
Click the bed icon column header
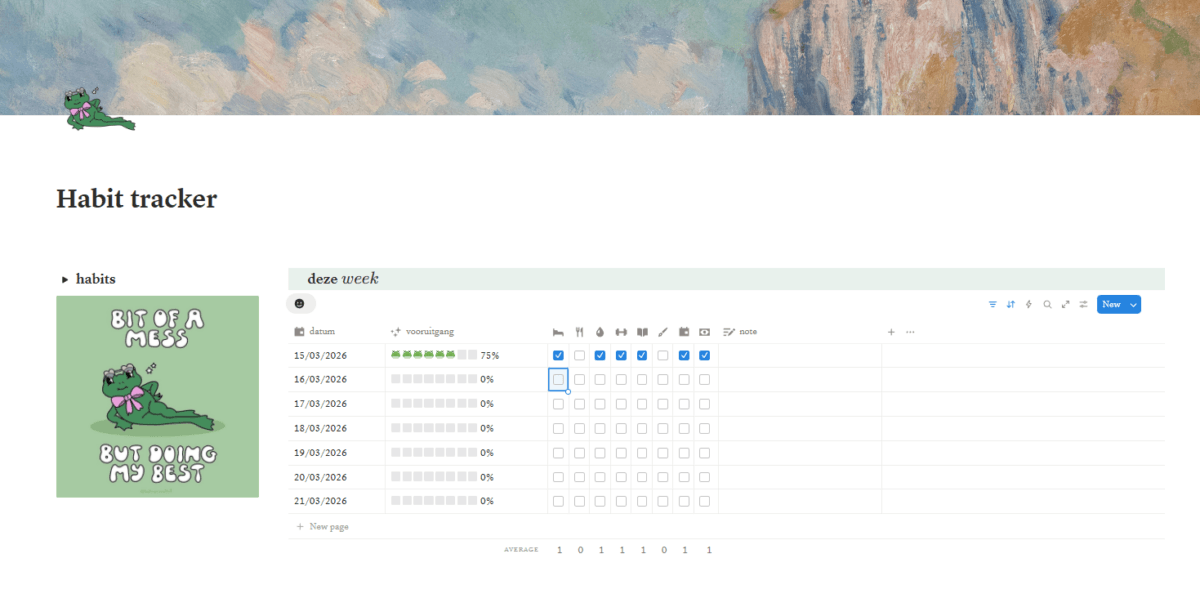pyautogui.click(x=558, y=332)
